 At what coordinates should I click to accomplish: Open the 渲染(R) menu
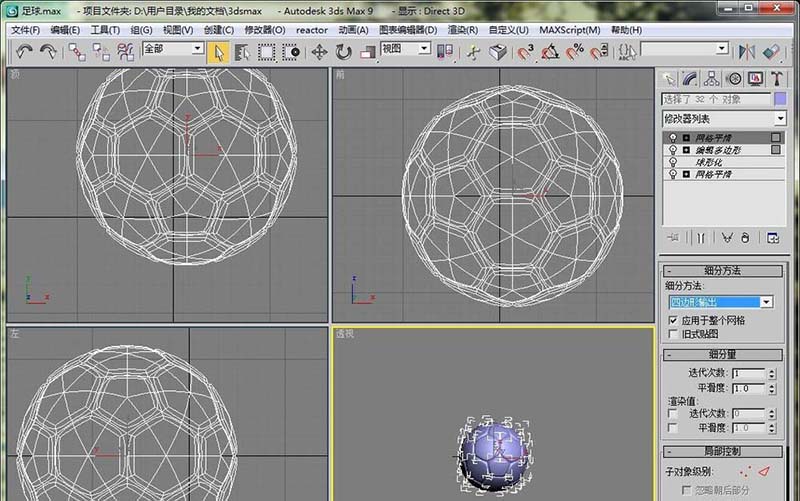pyautogui.click(x=463, y=30)
